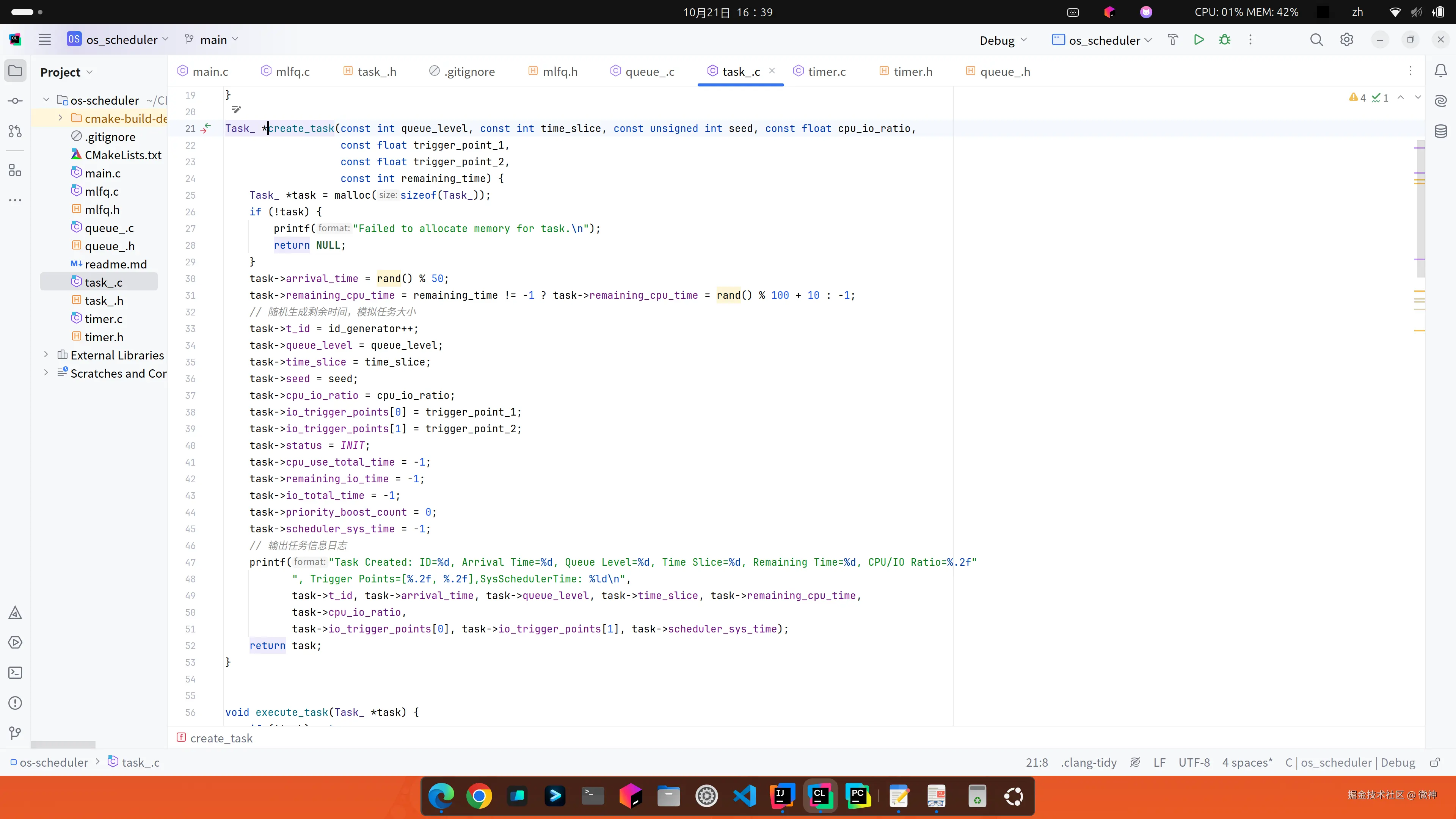This screenshot has width=1456, height=819.
Task: Open the Debug build profile dropdown
Action: (1003, 40)
